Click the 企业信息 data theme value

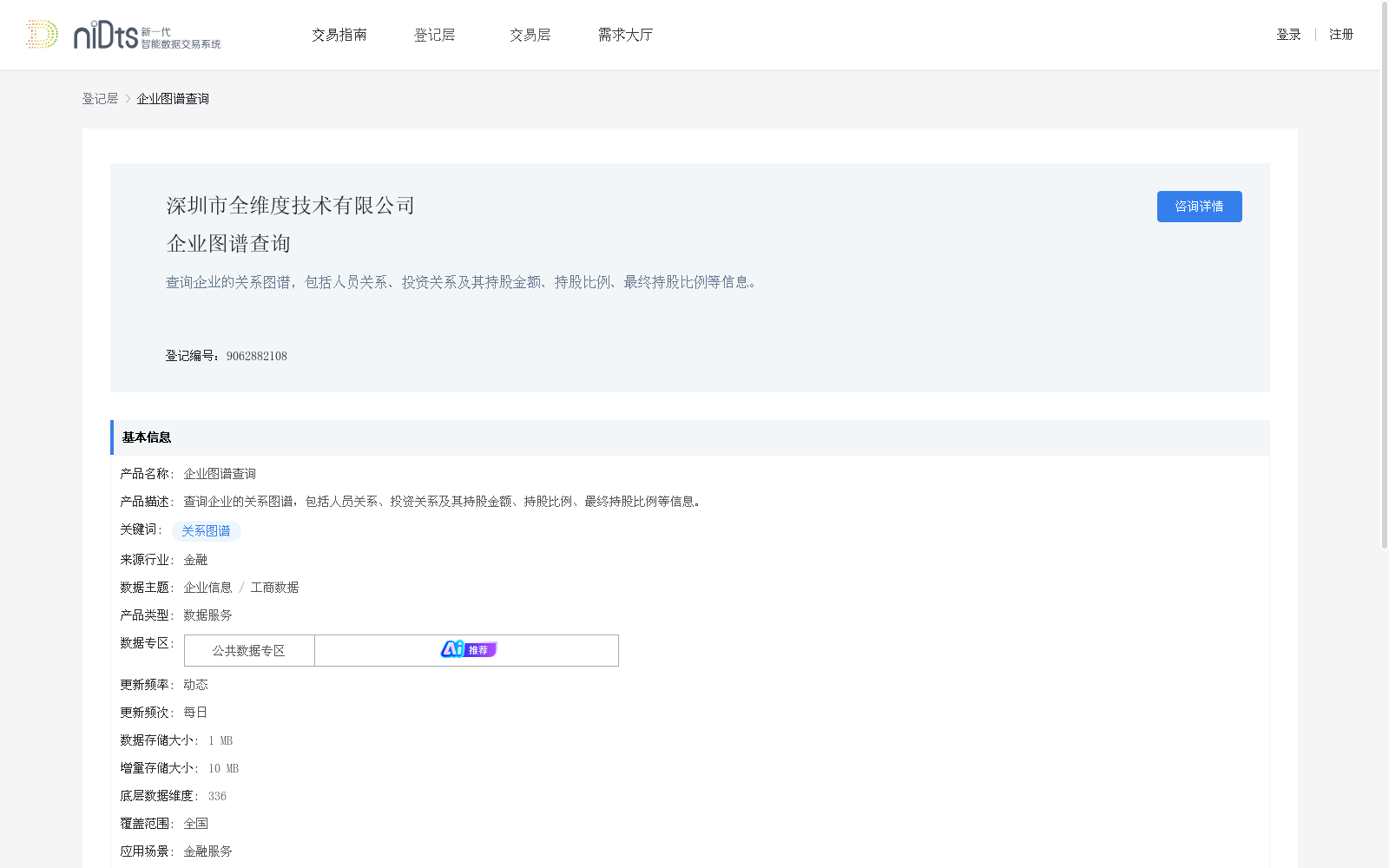(207, 588)
